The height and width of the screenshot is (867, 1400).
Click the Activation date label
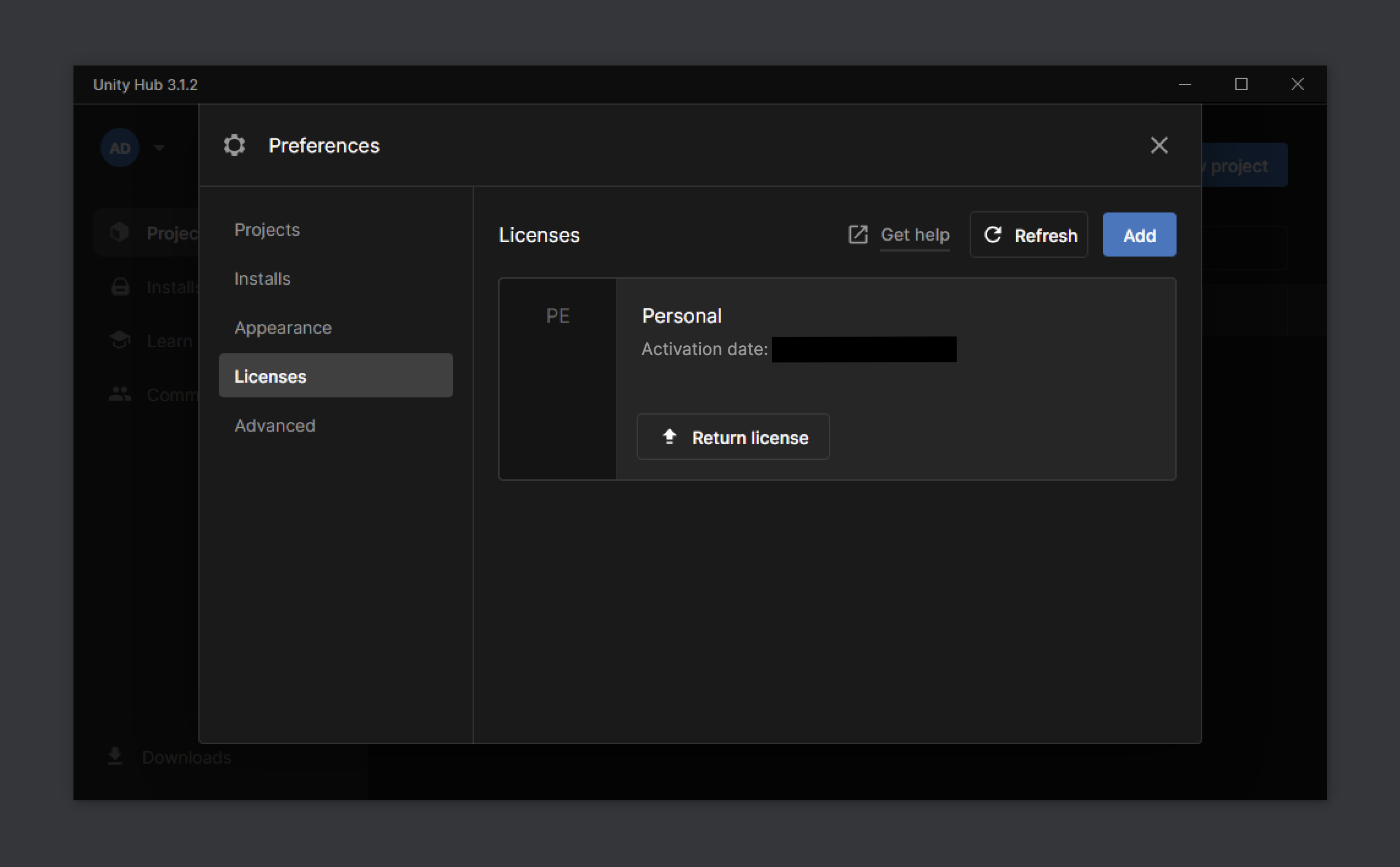704,349
